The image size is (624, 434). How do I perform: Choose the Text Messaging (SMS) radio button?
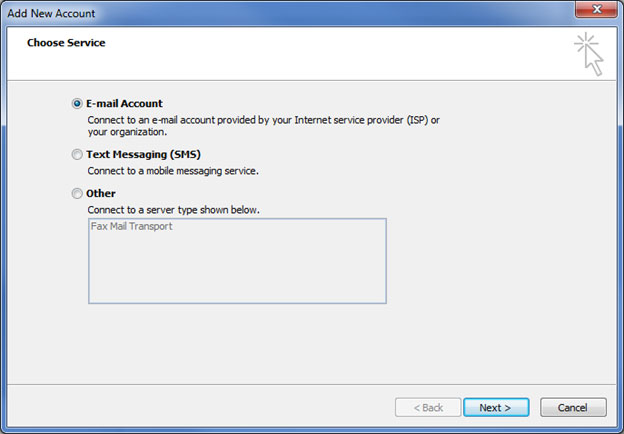[x=77, y=154]
